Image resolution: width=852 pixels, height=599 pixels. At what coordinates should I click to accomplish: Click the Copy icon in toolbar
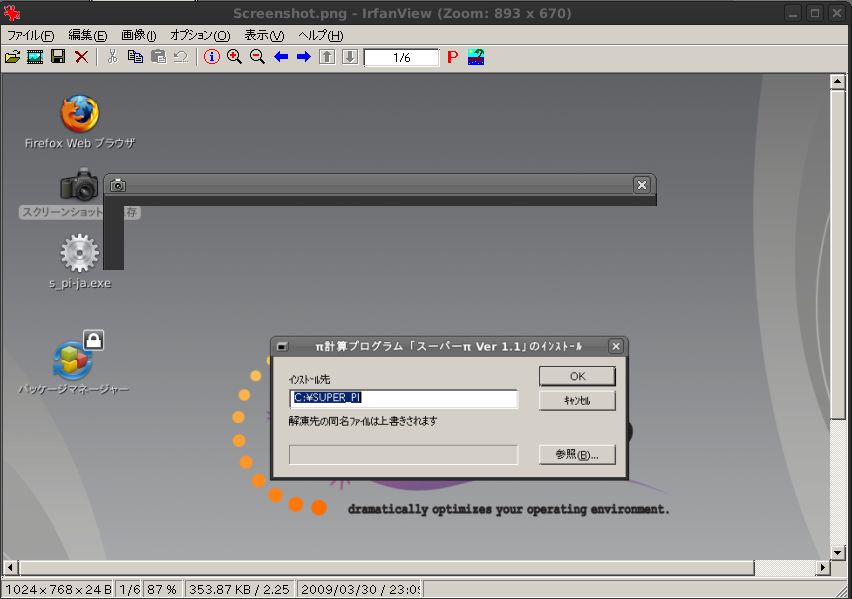[135, 57]
